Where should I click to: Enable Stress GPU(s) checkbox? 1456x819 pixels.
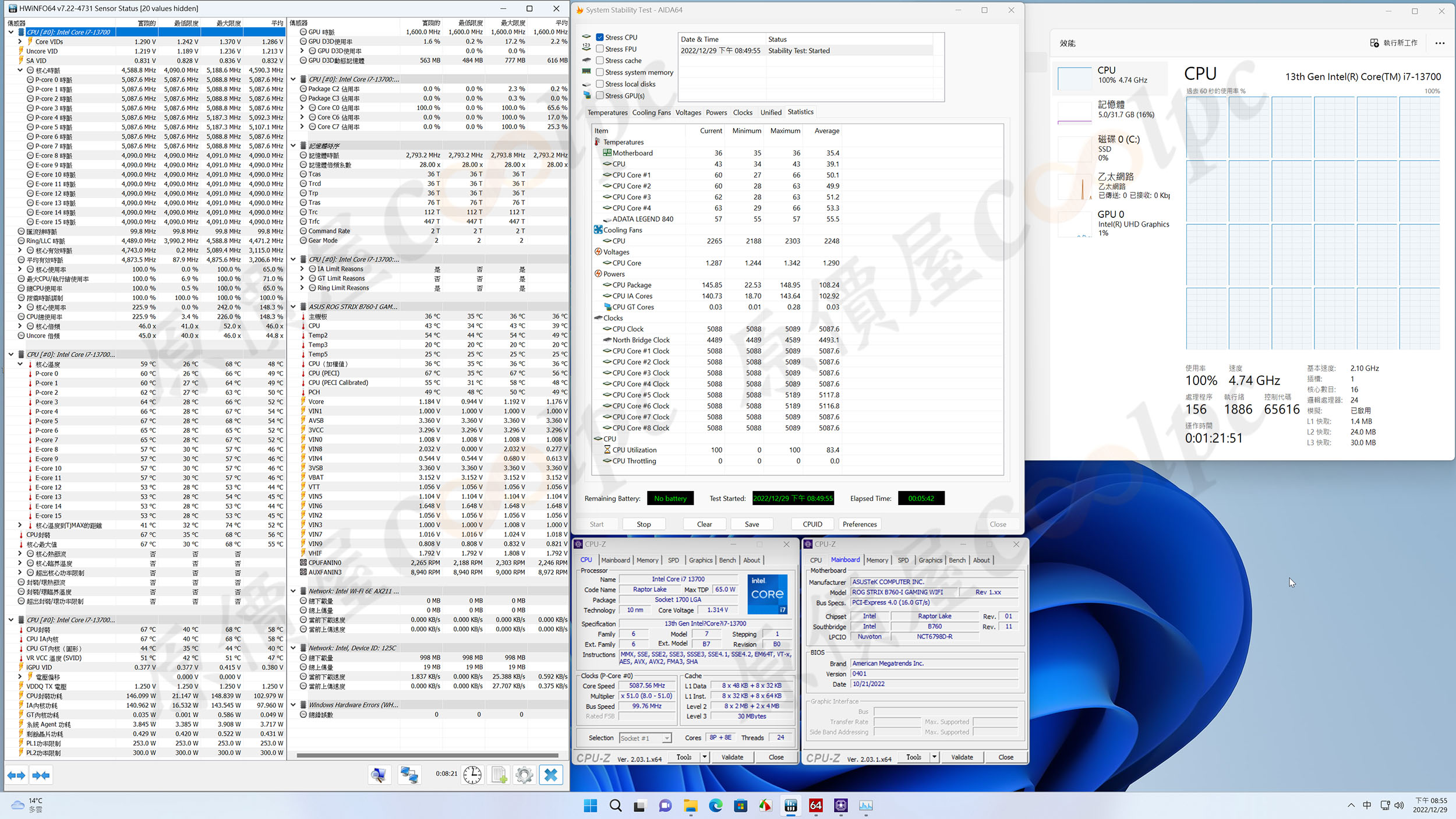(600, 96)
